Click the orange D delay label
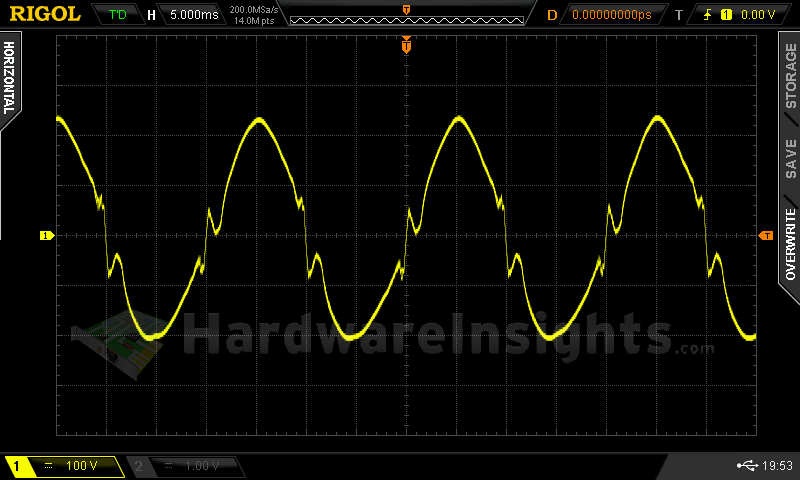 click(x=552, y=15)
